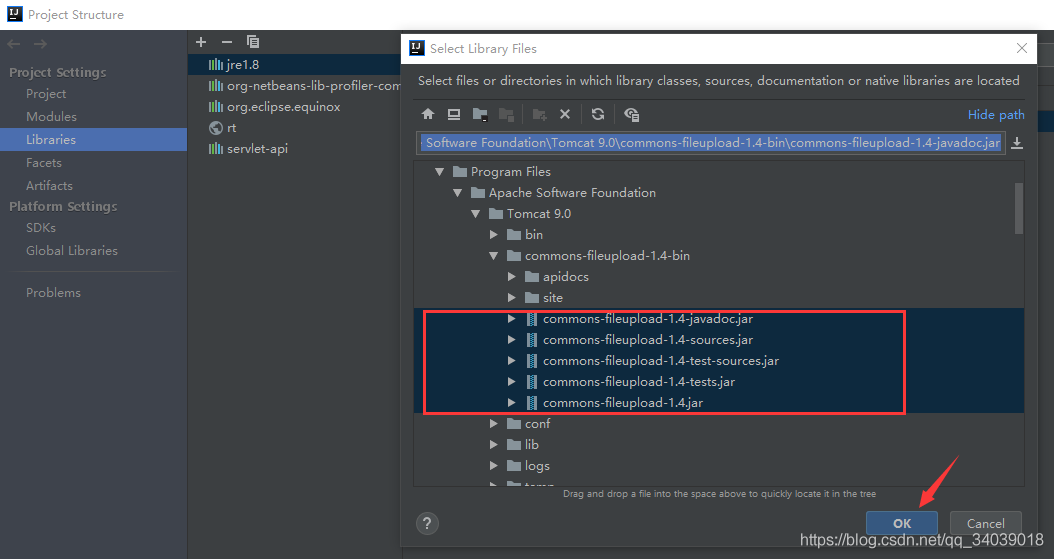
Task: Click the module directory toolbar icon
Action: click(x=506, y=114)
